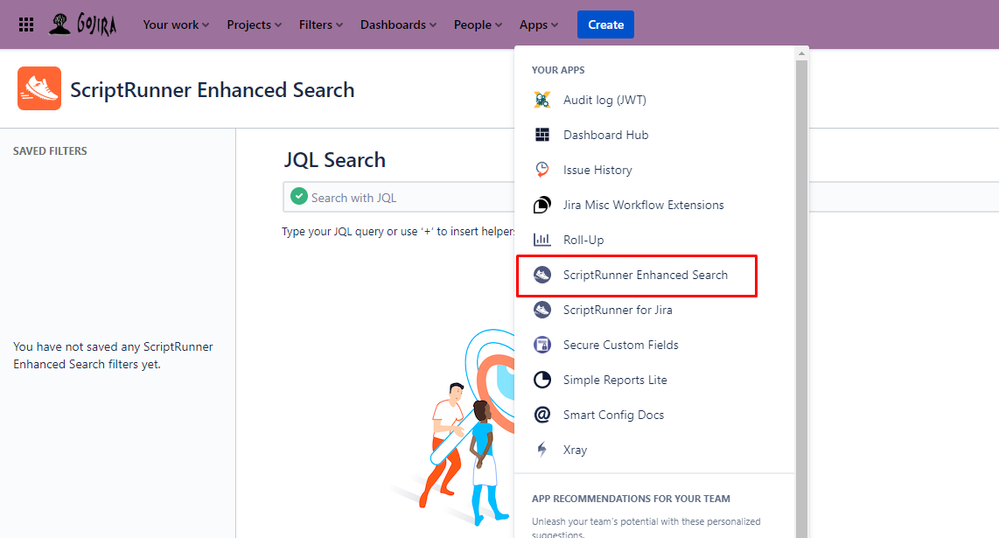Click the ScriptRunner for Jira icon
This screenshot has width=999, height=538.
click(x=542, y=310)
